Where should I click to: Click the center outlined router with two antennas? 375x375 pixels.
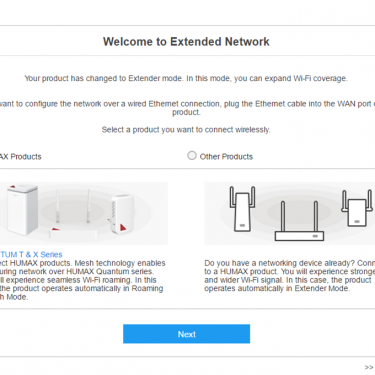299,222
